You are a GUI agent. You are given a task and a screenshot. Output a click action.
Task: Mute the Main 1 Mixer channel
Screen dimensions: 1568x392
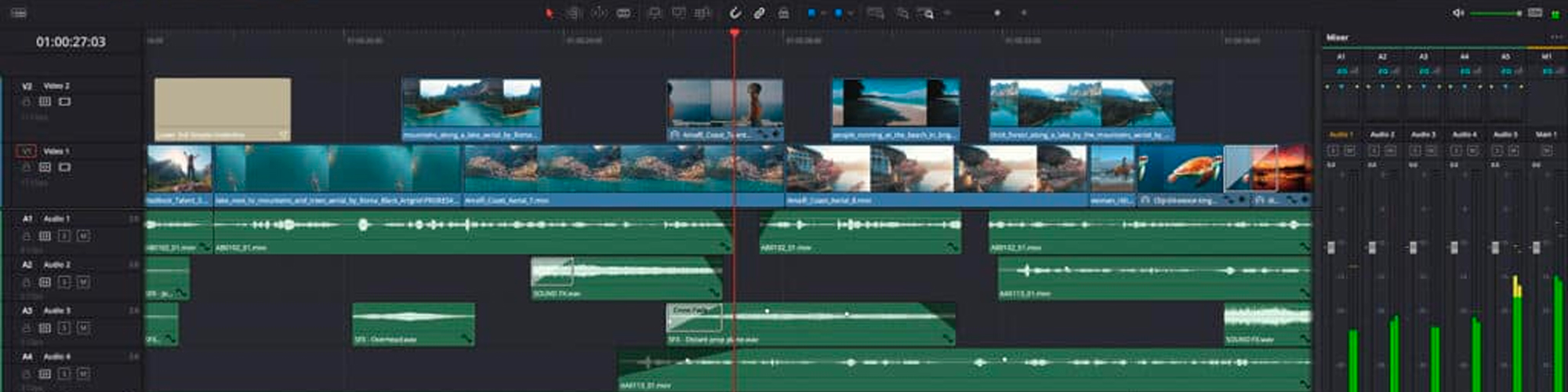[x=1547, y=150]
